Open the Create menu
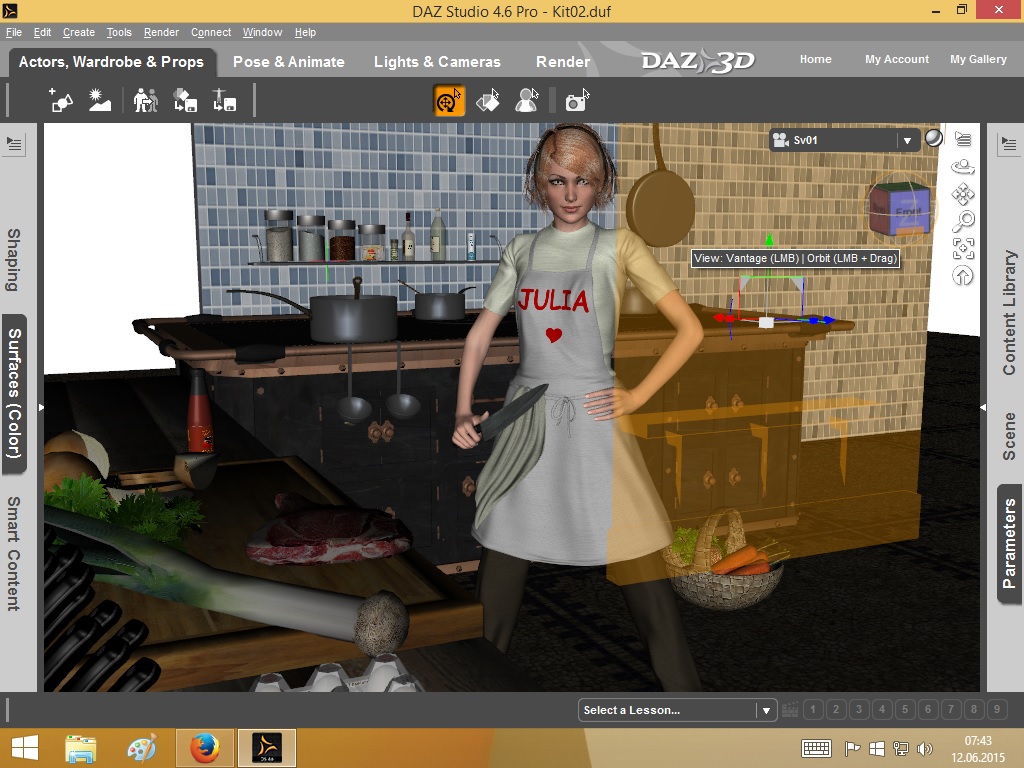The image size is (1024, 768). [79, 32]
